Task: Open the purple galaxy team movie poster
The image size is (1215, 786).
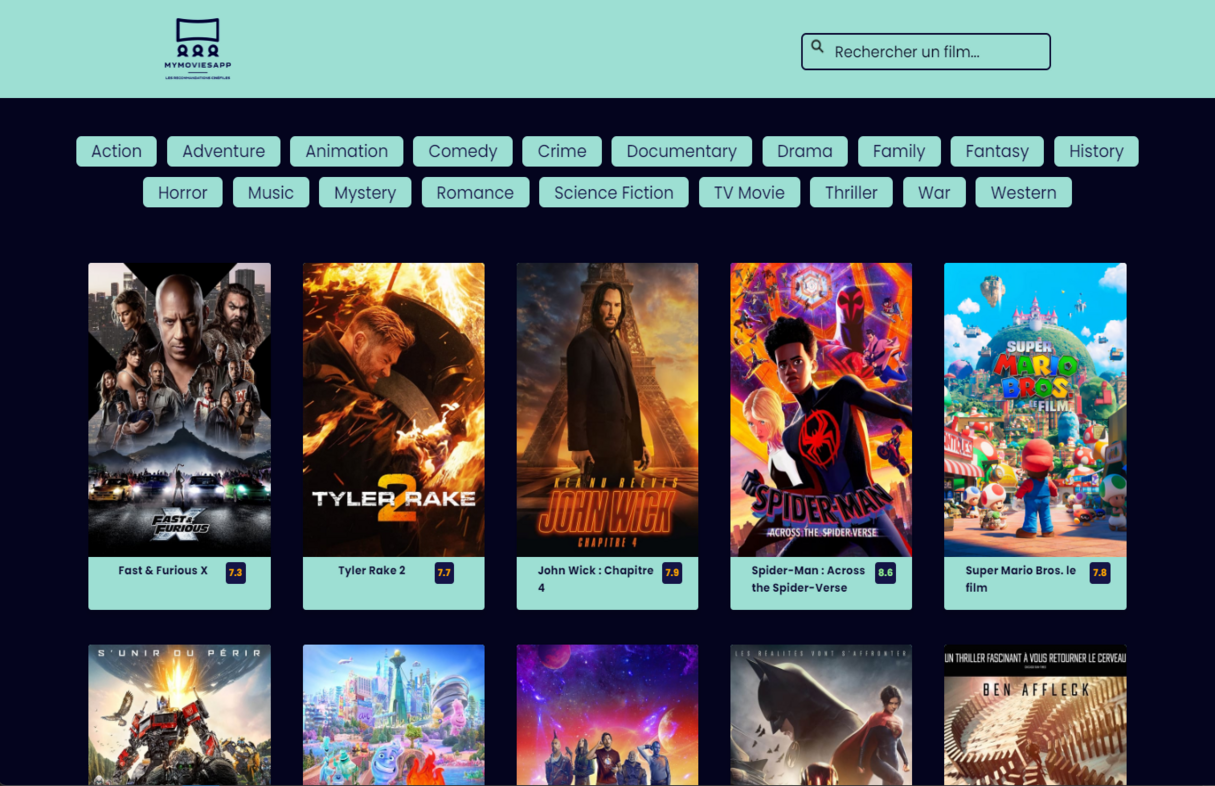Action: pyautogui.click(x=607, y=715)
